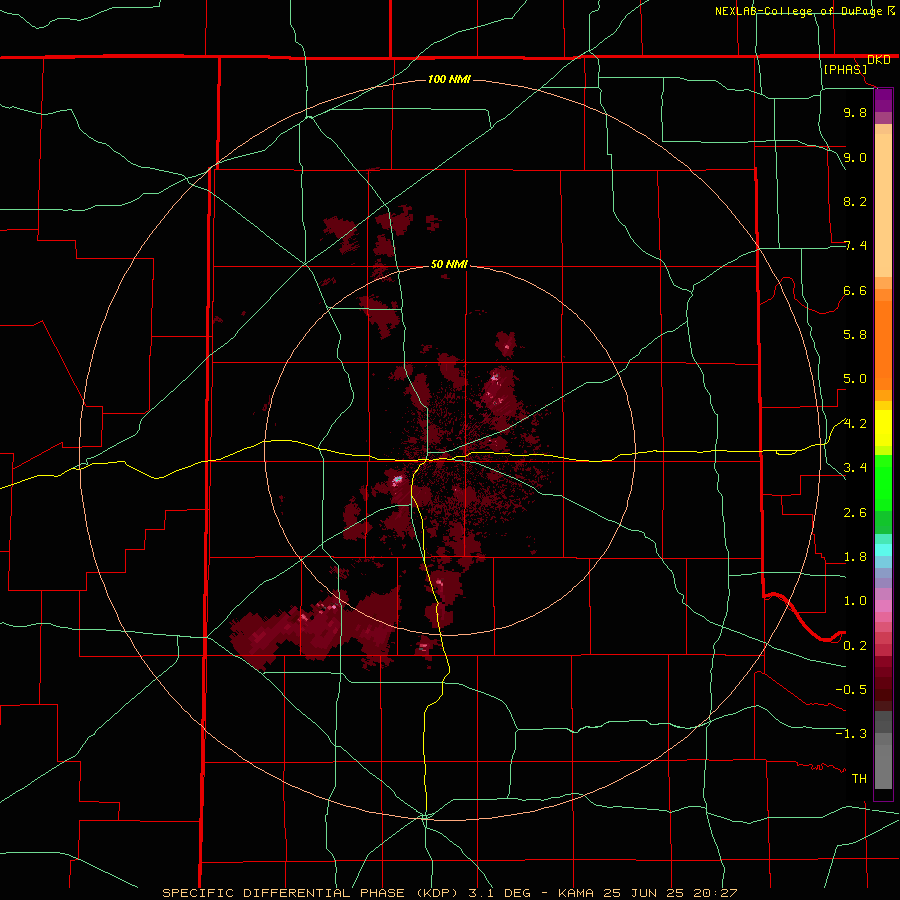The width and height of the screenshot is (900, 900).
Task: Click the dark orange color bar segment
Action: point(883,346)
